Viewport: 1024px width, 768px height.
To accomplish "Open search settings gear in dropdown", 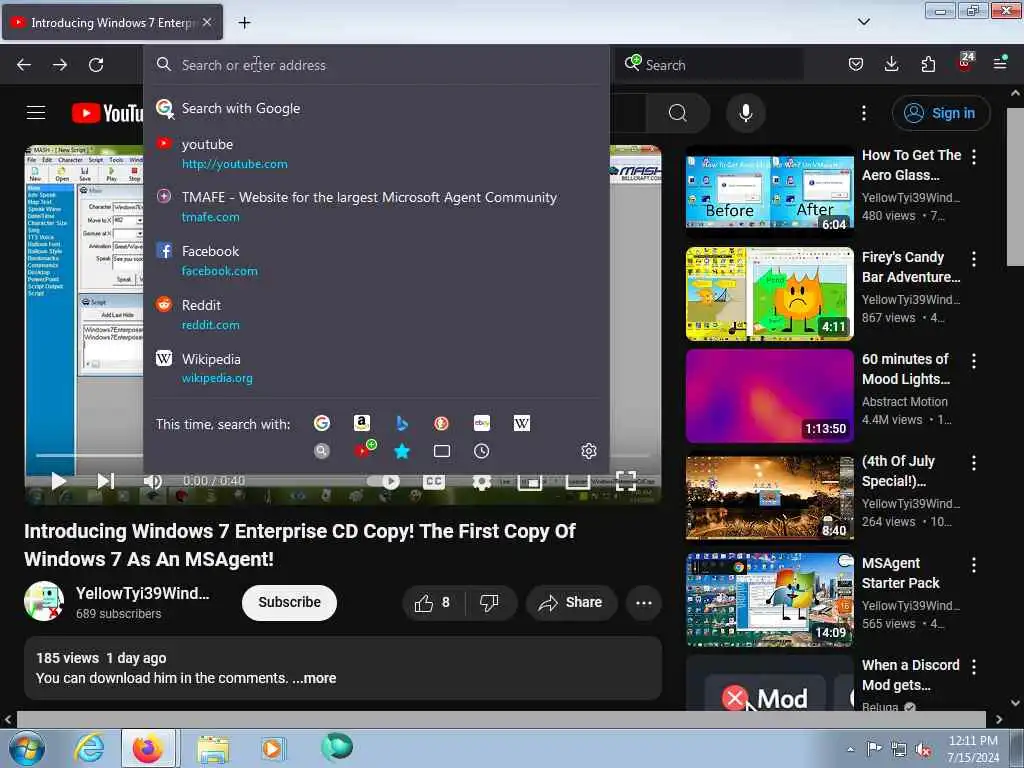I will coord(588,451).
